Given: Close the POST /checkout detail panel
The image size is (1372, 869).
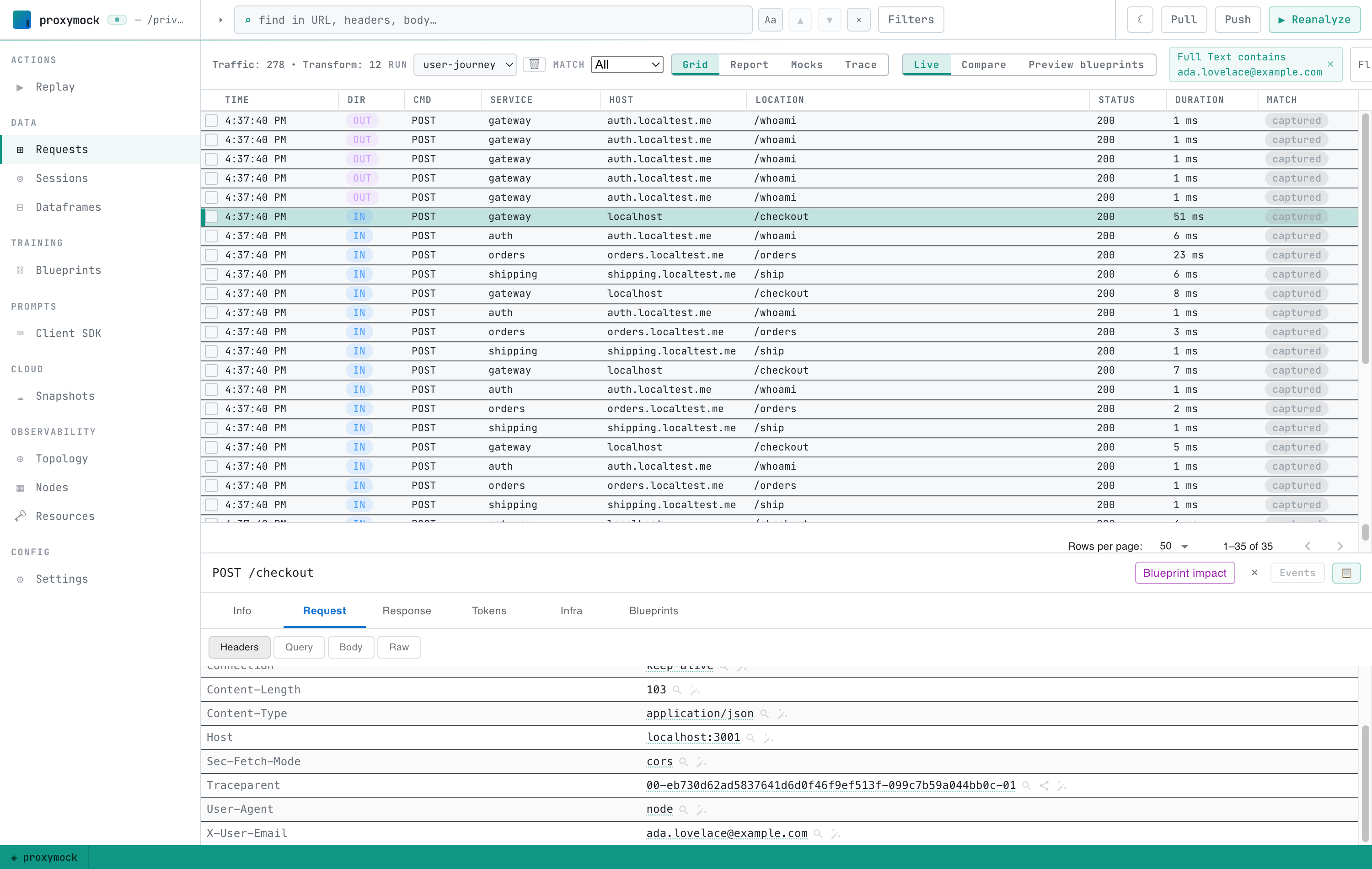Looking at the screenshot, I should click(1254, 573).
